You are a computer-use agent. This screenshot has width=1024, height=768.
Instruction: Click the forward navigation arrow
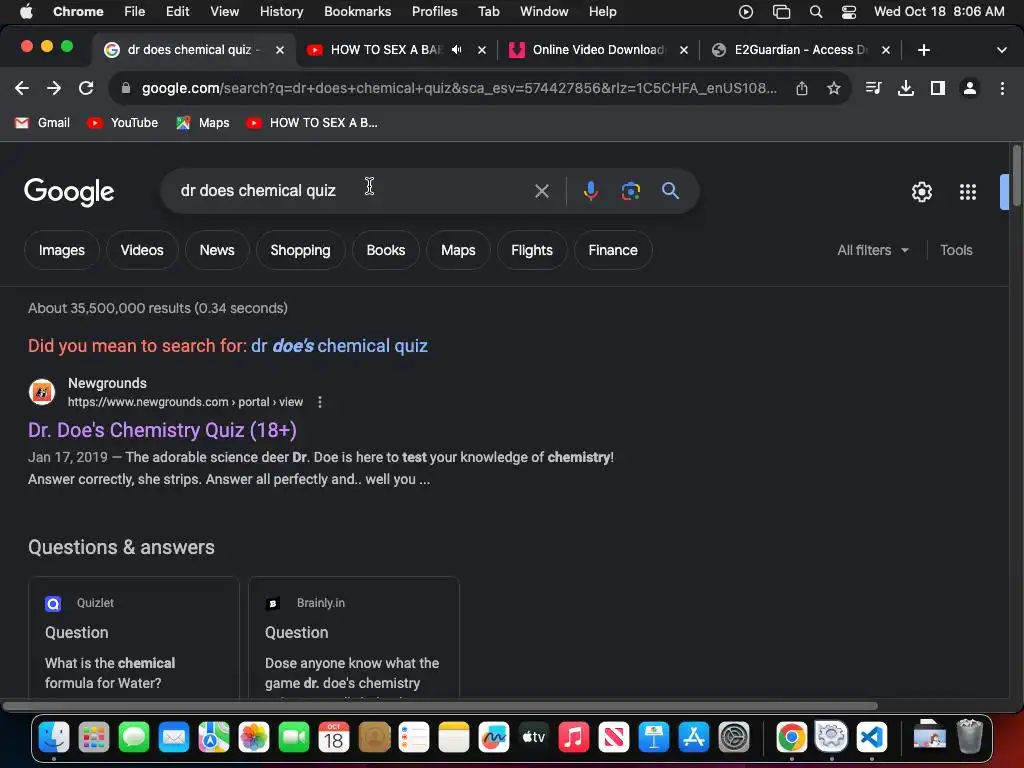point(54,88)
